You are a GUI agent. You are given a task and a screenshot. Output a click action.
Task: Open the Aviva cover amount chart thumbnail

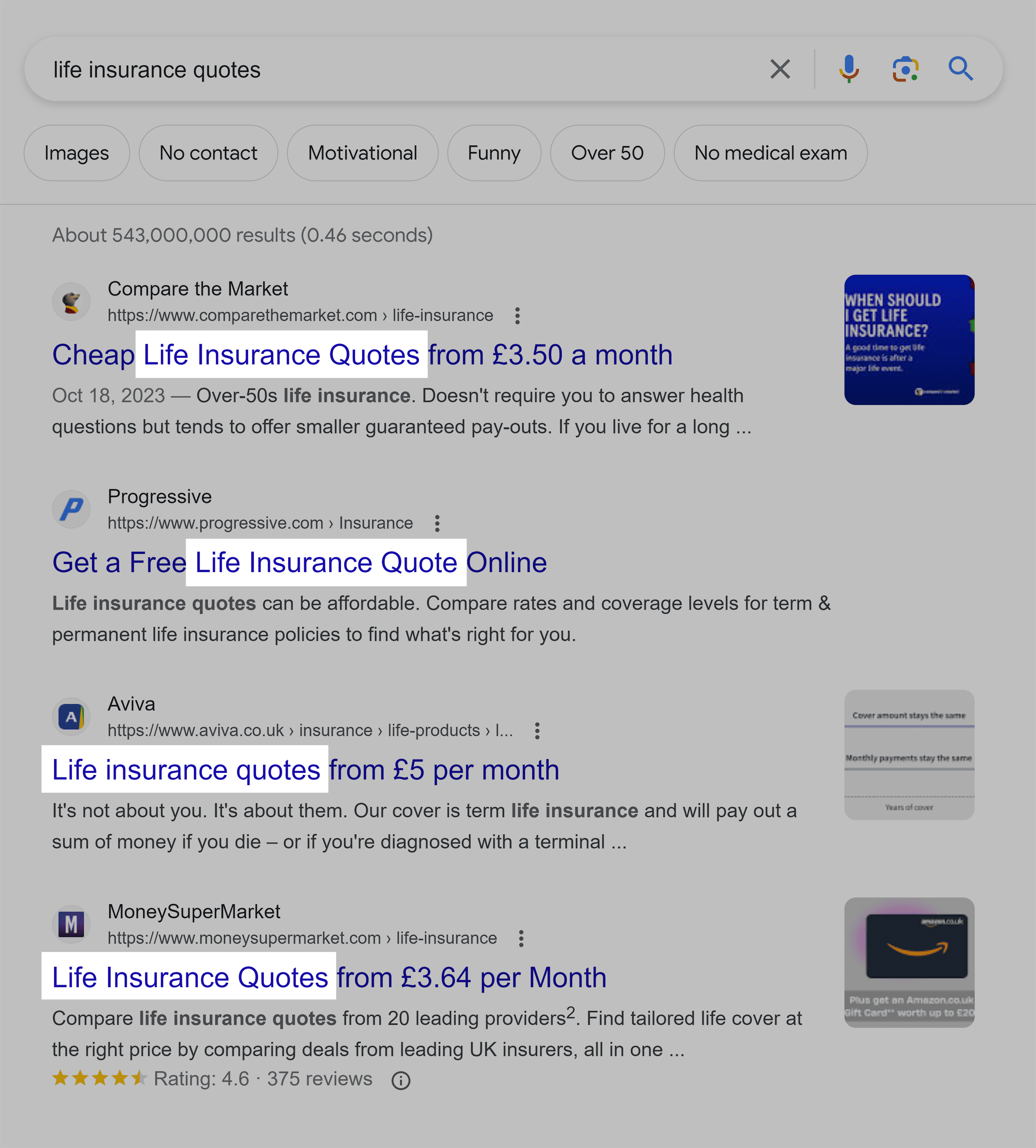point(909,755)
